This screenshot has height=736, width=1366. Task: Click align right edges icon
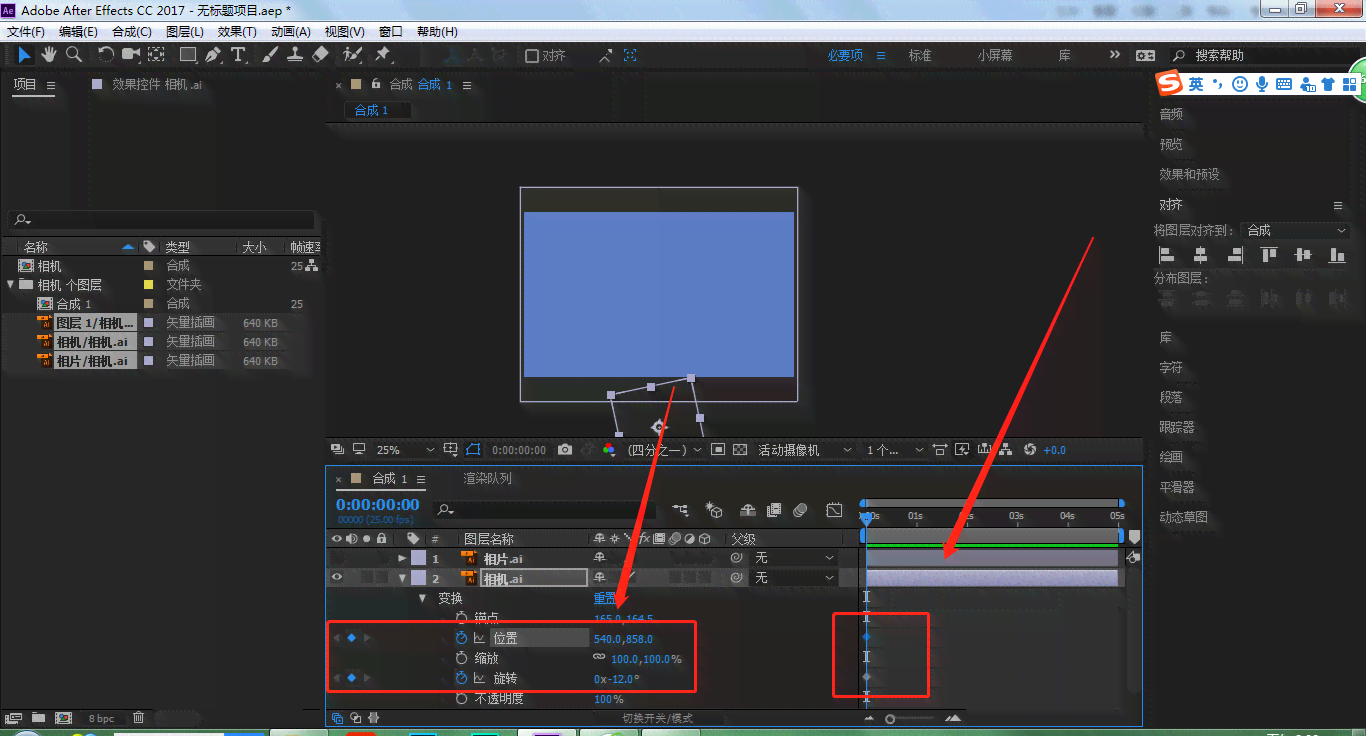click(x=1236, y=255)
